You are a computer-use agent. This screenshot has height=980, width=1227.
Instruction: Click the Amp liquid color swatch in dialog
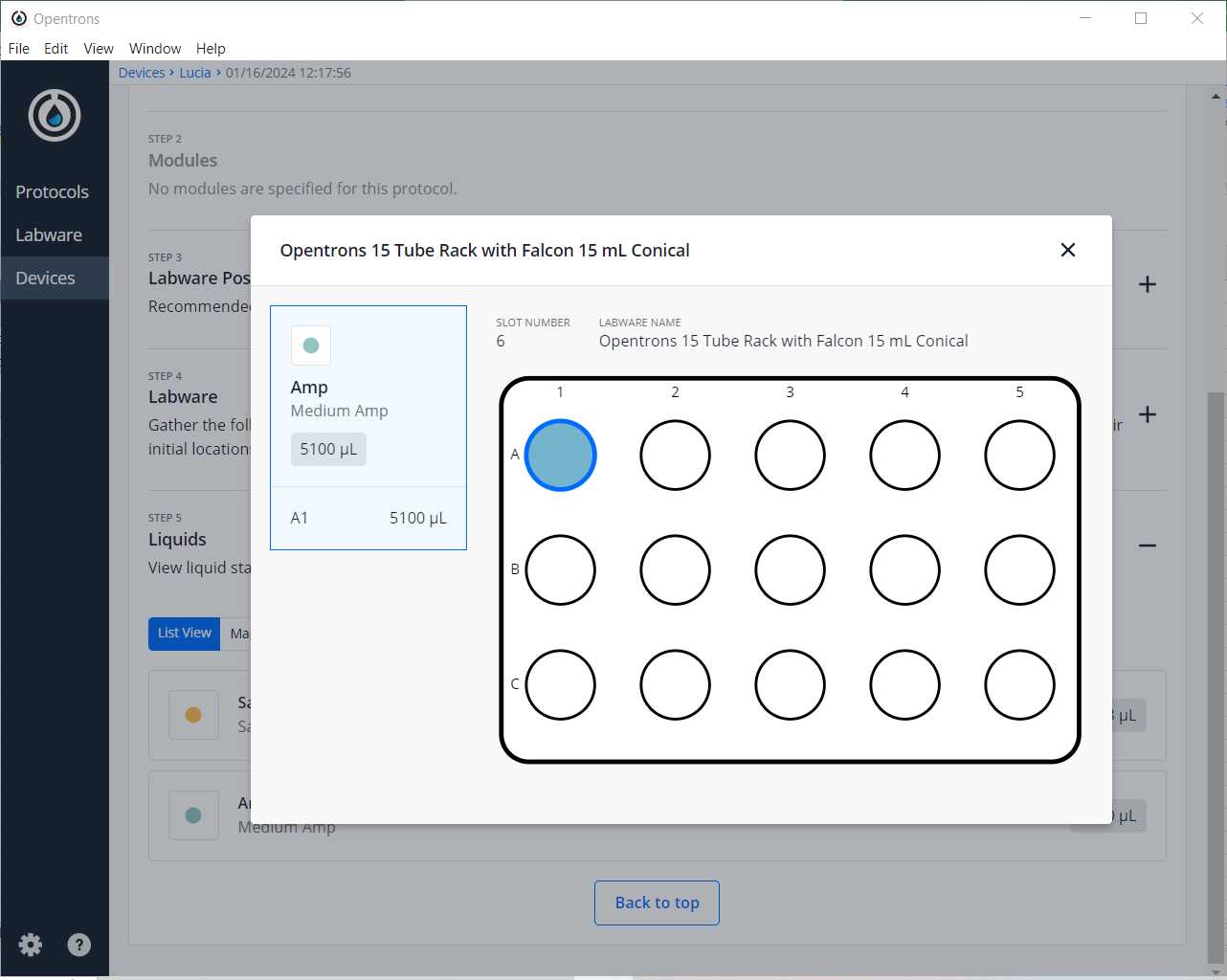coord(311,345)
